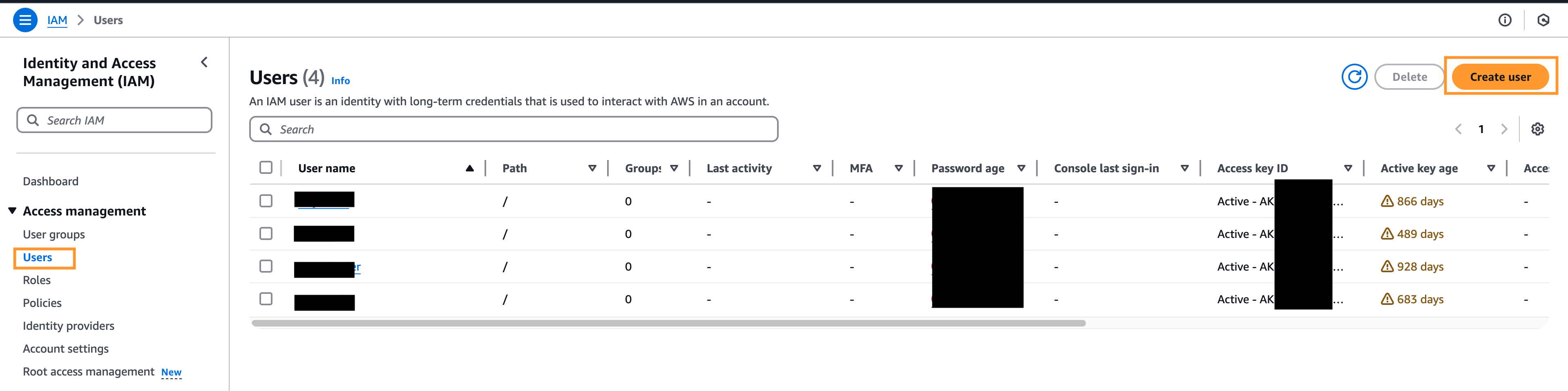Click the hexagon settings icon in the top bar

tap(1542, 21)
